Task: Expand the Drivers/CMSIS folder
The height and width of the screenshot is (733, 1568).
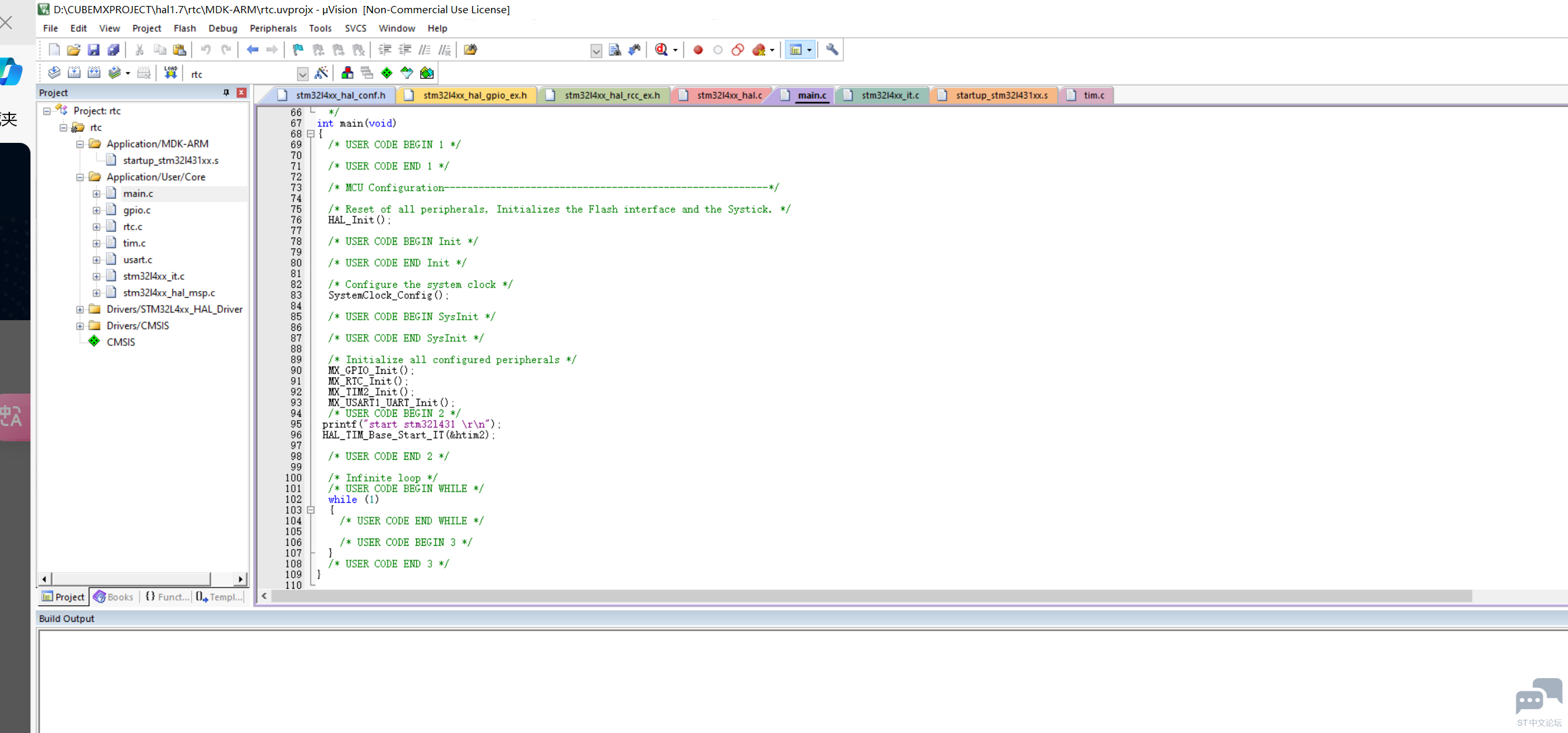Action: pyautogui.click(x=80, y=326)
